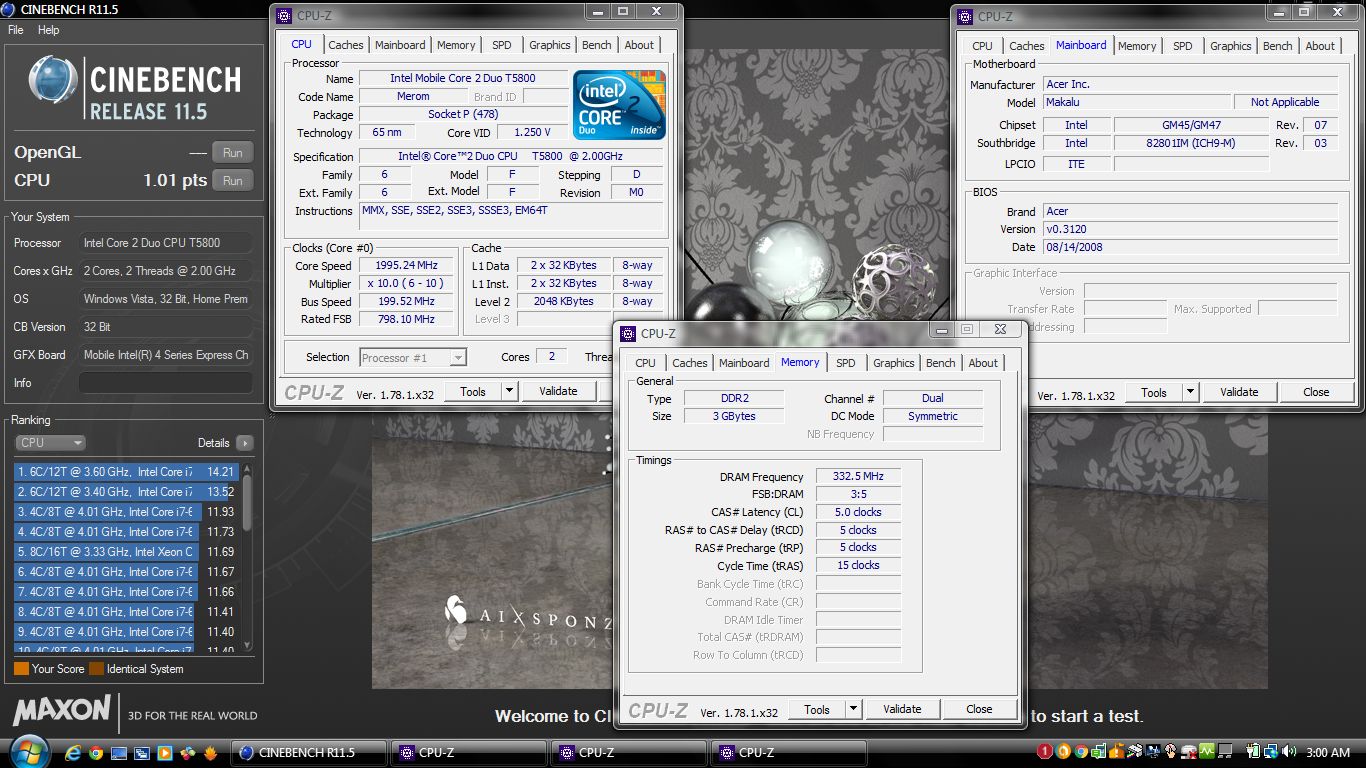Click the Switch Between Windows icon
The image size is (1366, 768).
pyautogui.click(x=142, y=752)
